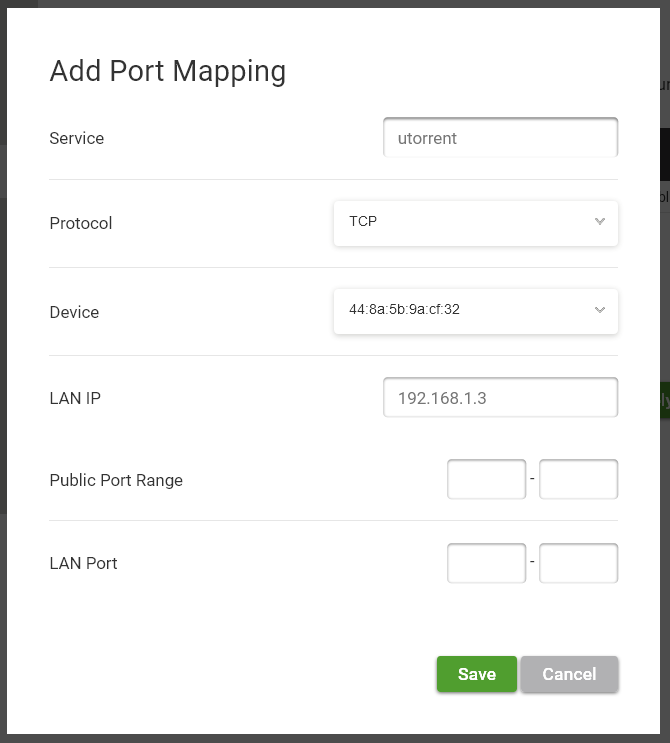Click the Public Port Range end box

(x=579, y=479)
